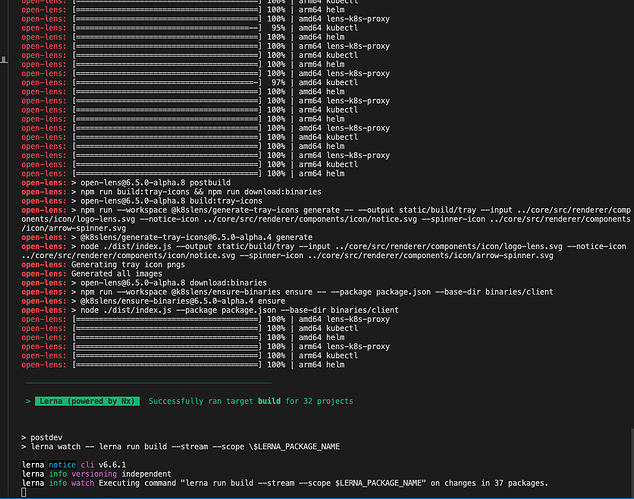The width and height of the screenshot is (634, 499).
Task: Click 'npm run build:tray-icons && npm run download:binaries' text
Action: point(201,192)
